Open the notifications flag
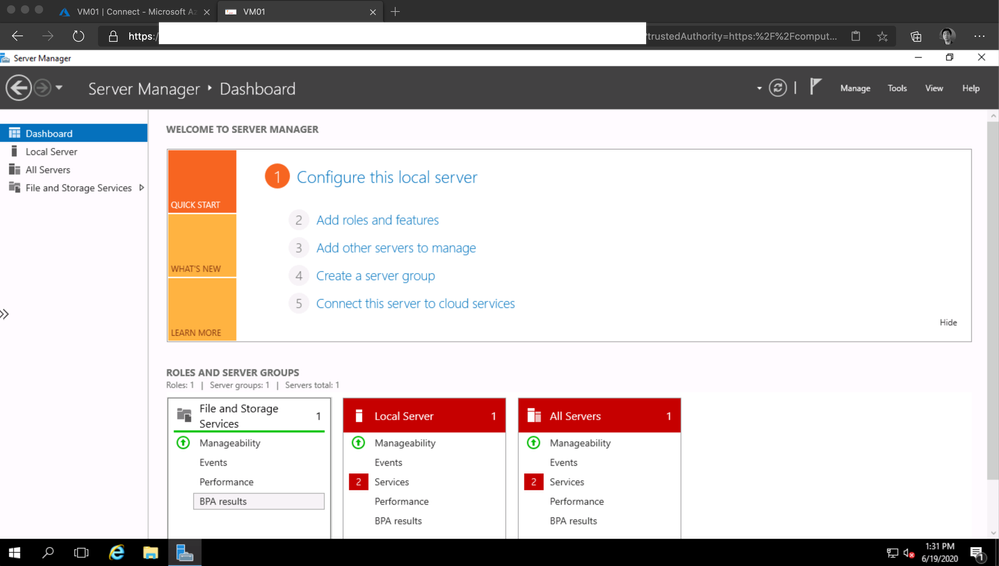Image resolution: width=999 pixels, height=566 pixels. pyautogui.click(x=816, y=87)
